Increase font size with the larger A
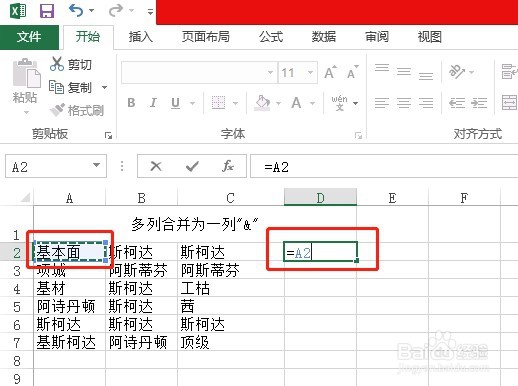Viewport: 518px width, 386px height. 330,72
